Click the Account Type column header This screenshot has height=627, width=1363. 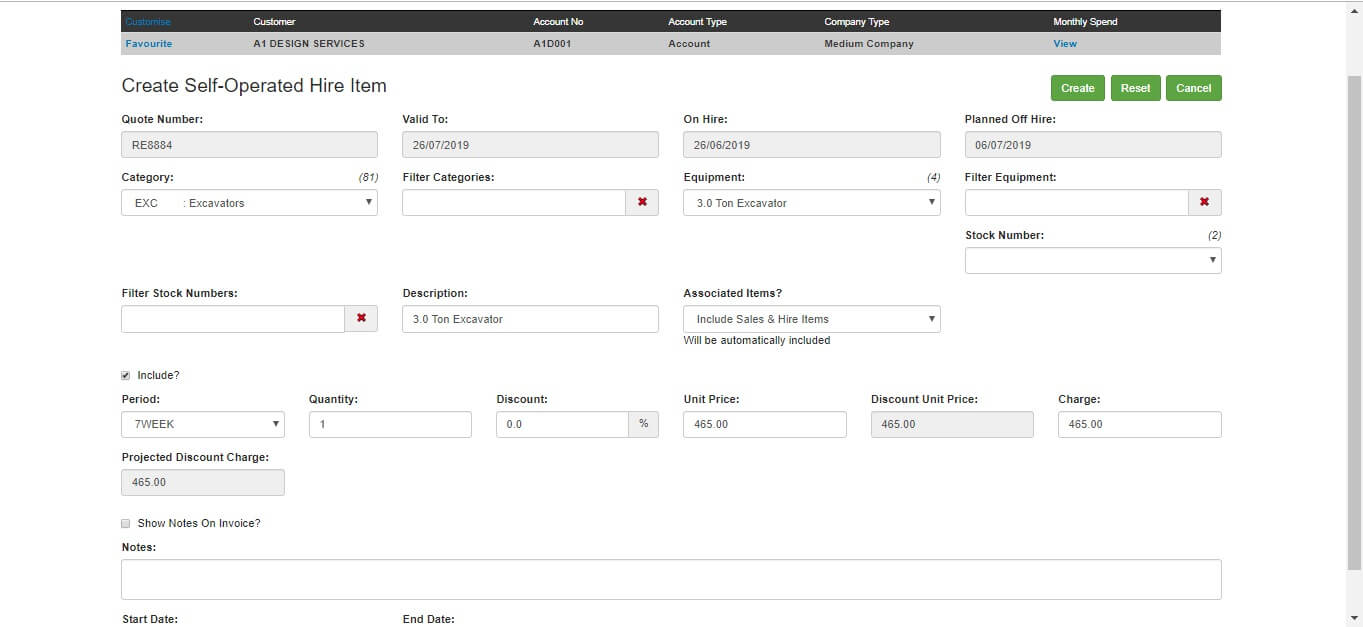point(697,22)
